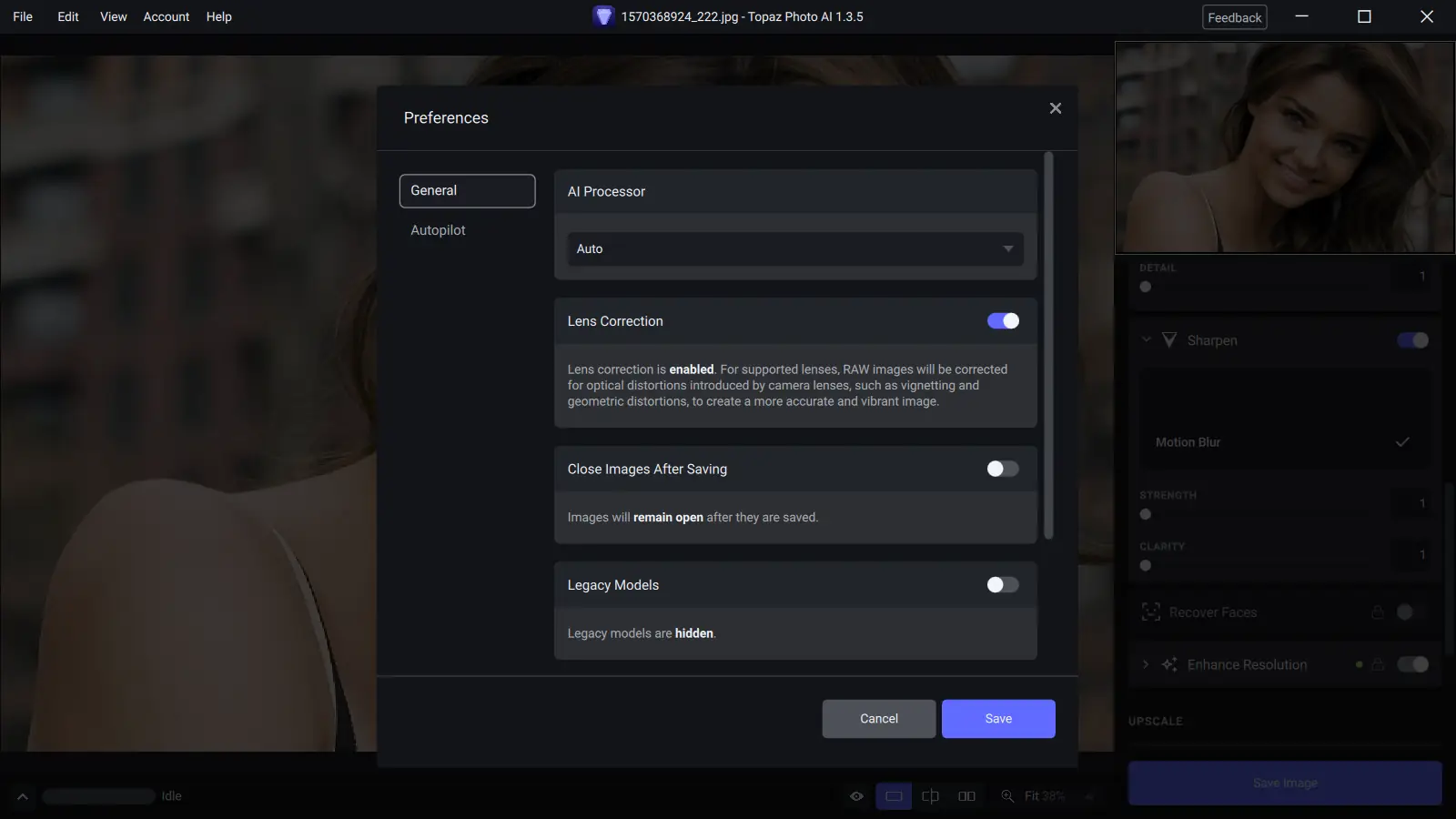Viewport: 1456px width, 819px height.
Task: Select the single image view icon
Action: (x=894, y=796)
